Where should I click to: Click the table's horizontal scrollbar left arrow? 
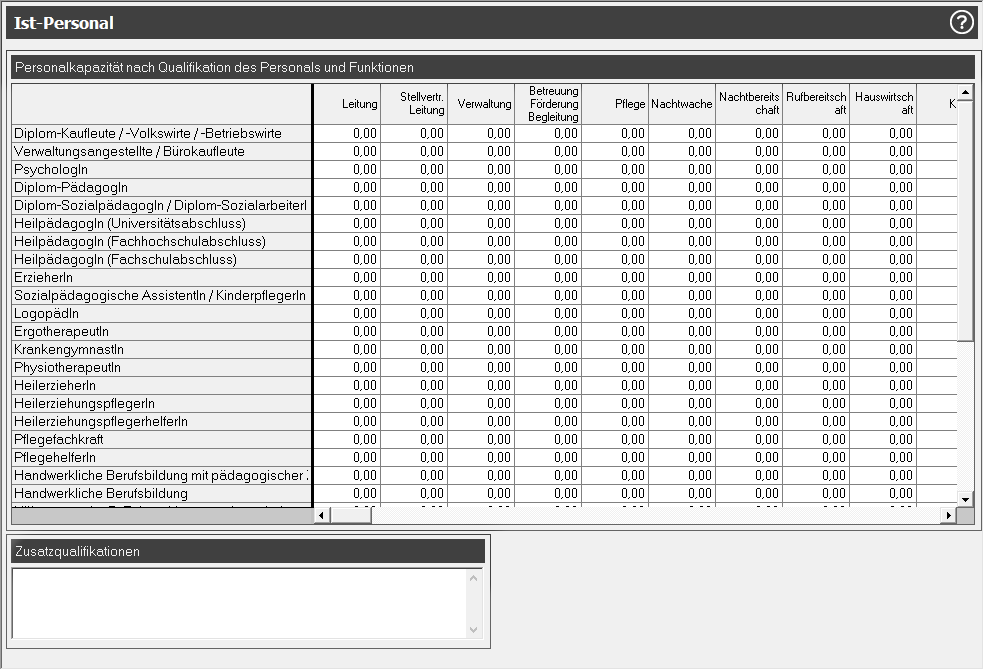321,515
